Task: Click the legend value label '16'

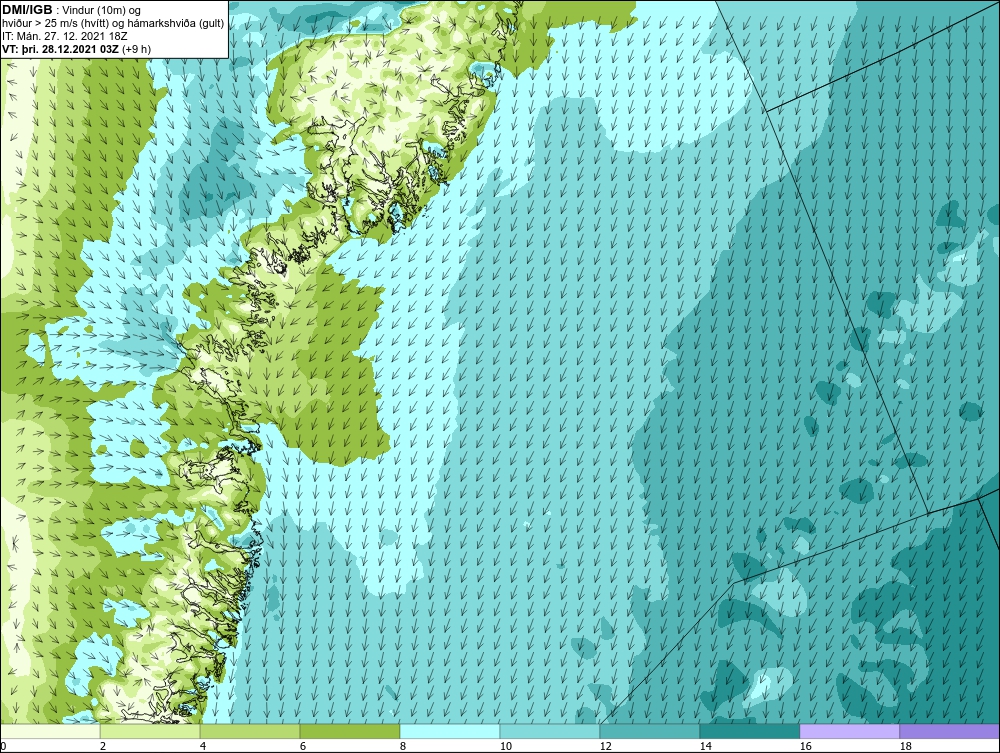Action: [x=805, y=746]
